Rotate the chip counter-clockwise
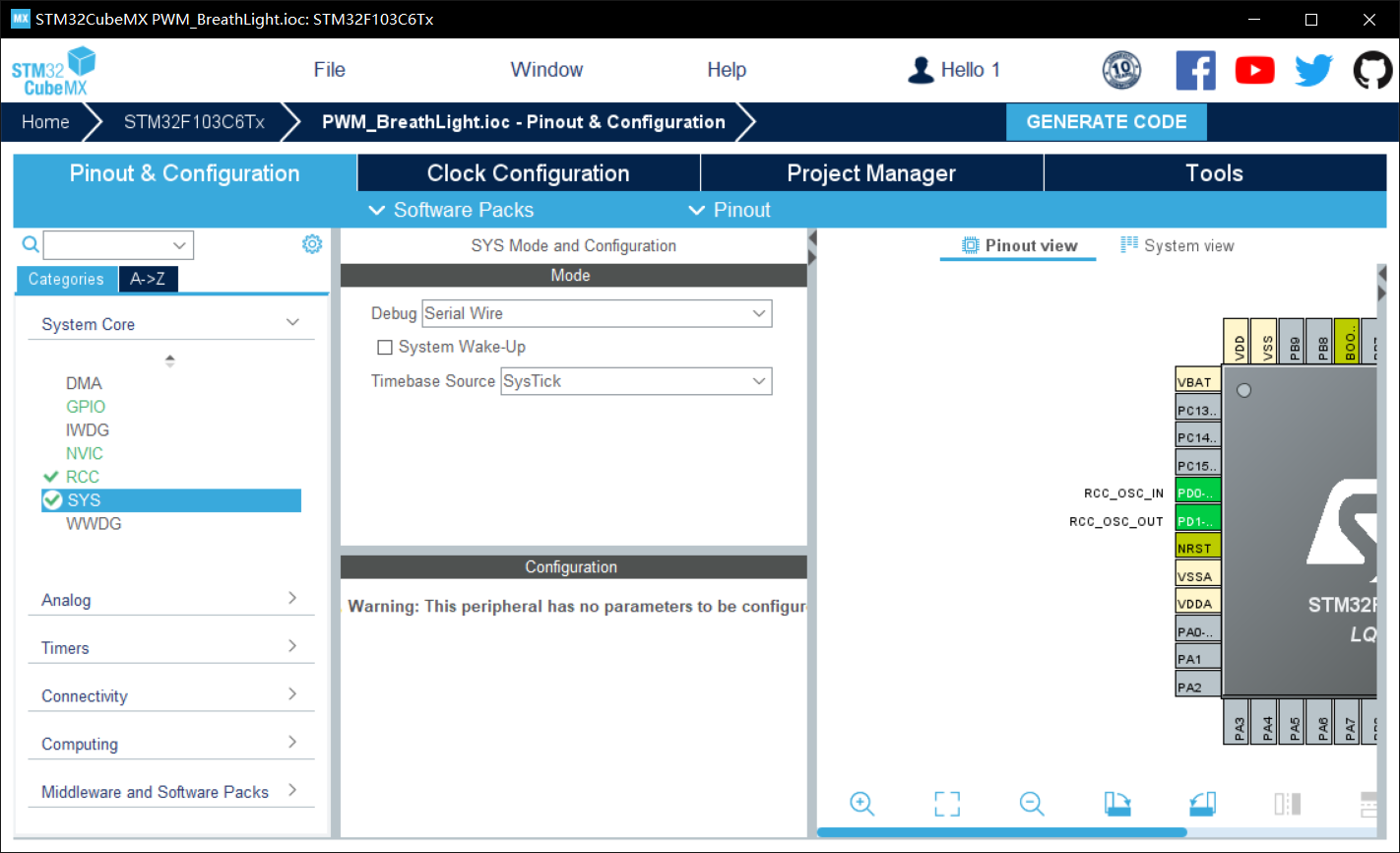The image size is (1400, 853). pyautogui.click(x=1202, y=804)
